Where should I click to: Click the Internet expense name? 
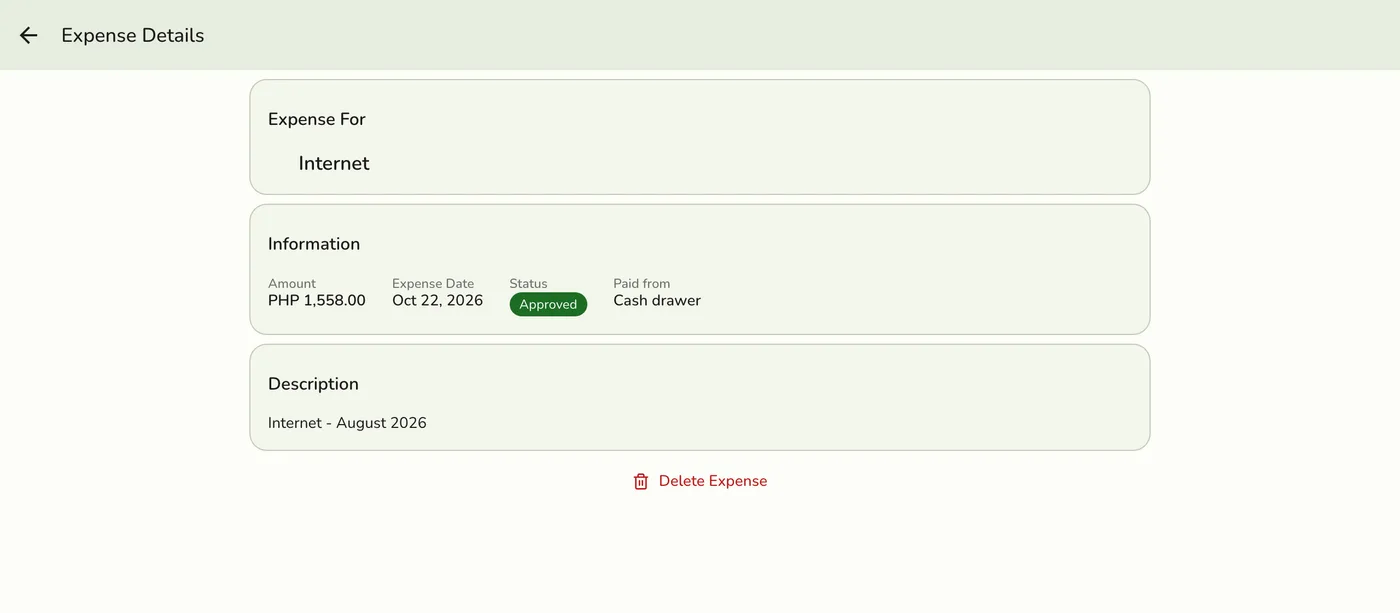pyautogui.click(x=334, y=163)
